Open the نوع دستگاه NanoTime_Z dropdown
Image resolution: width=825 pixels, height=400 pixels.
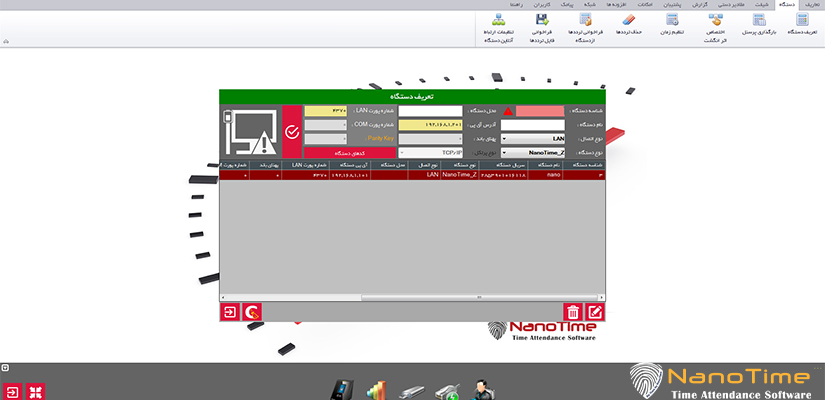coord(532,153)
